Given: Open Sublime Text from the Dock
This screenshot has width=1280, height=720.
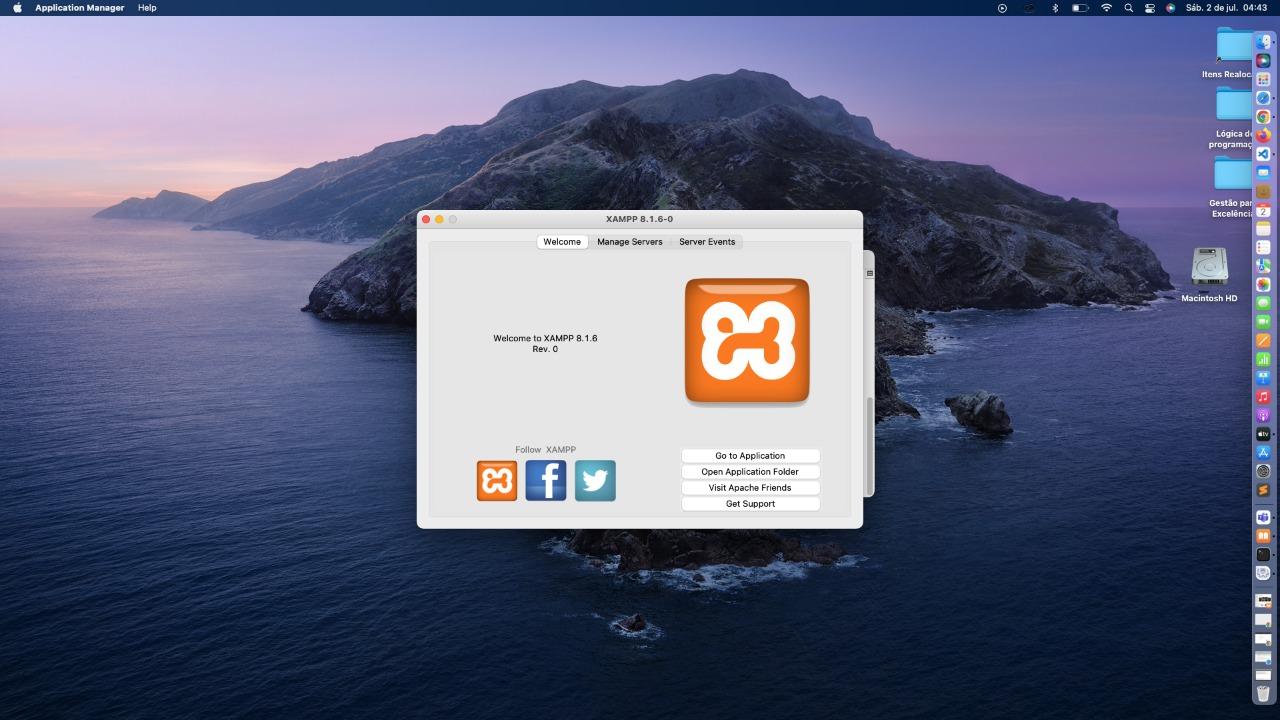Looking at the screenshot, I should 1263,490.
